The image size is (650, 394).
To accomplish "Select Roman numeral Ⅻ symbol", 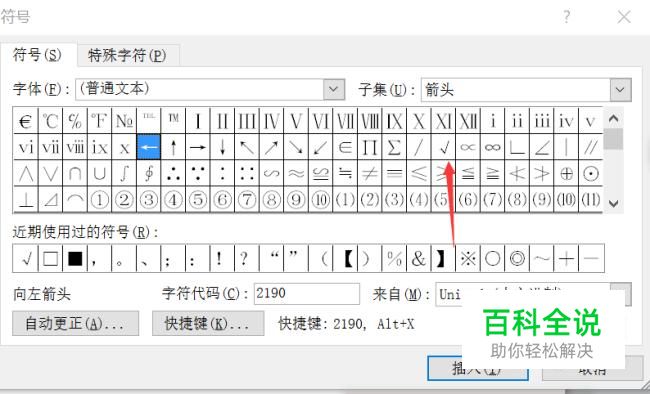I will (x=468, y=121).
